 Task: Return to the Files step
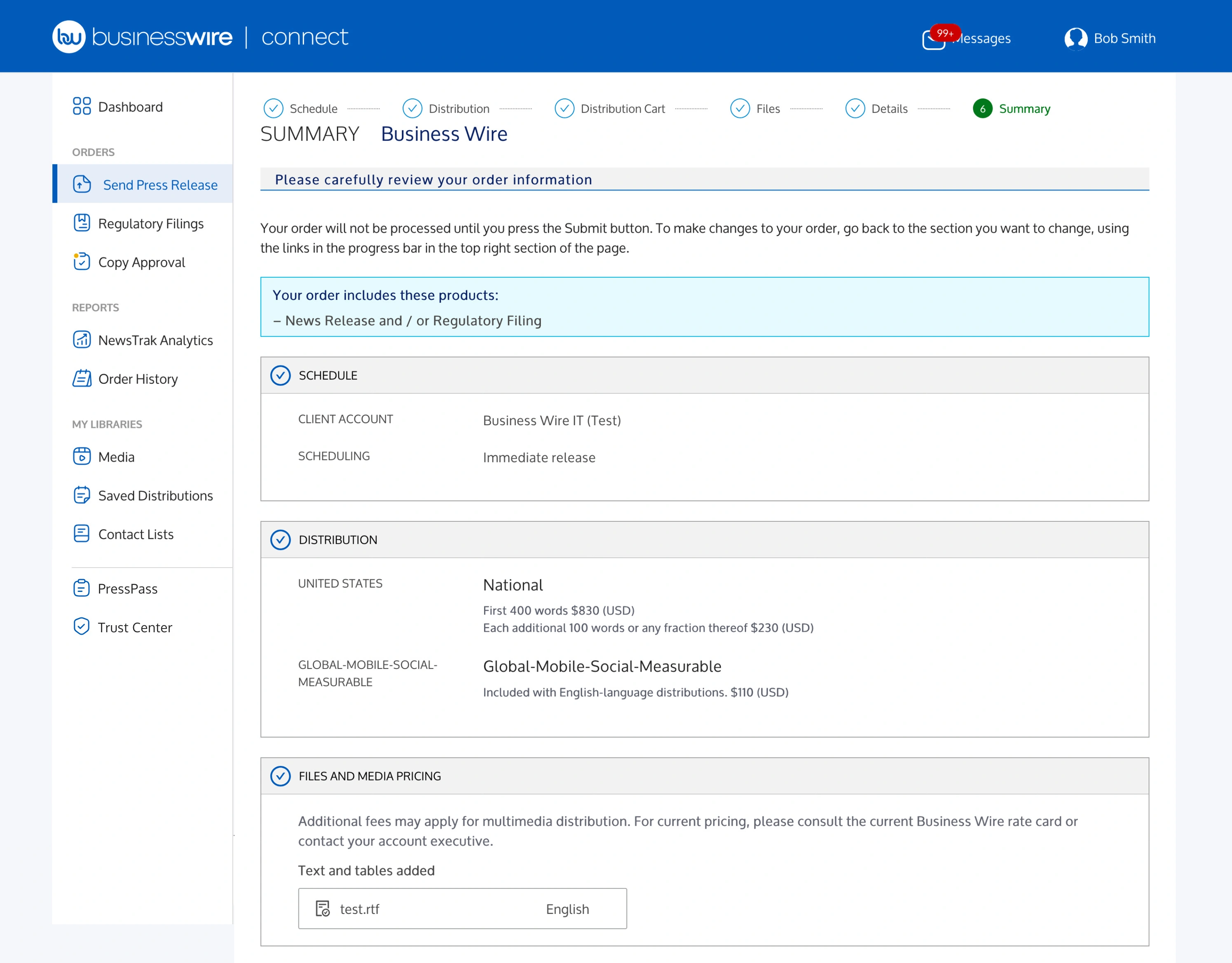pyautogui.click(x=755, y=108)
